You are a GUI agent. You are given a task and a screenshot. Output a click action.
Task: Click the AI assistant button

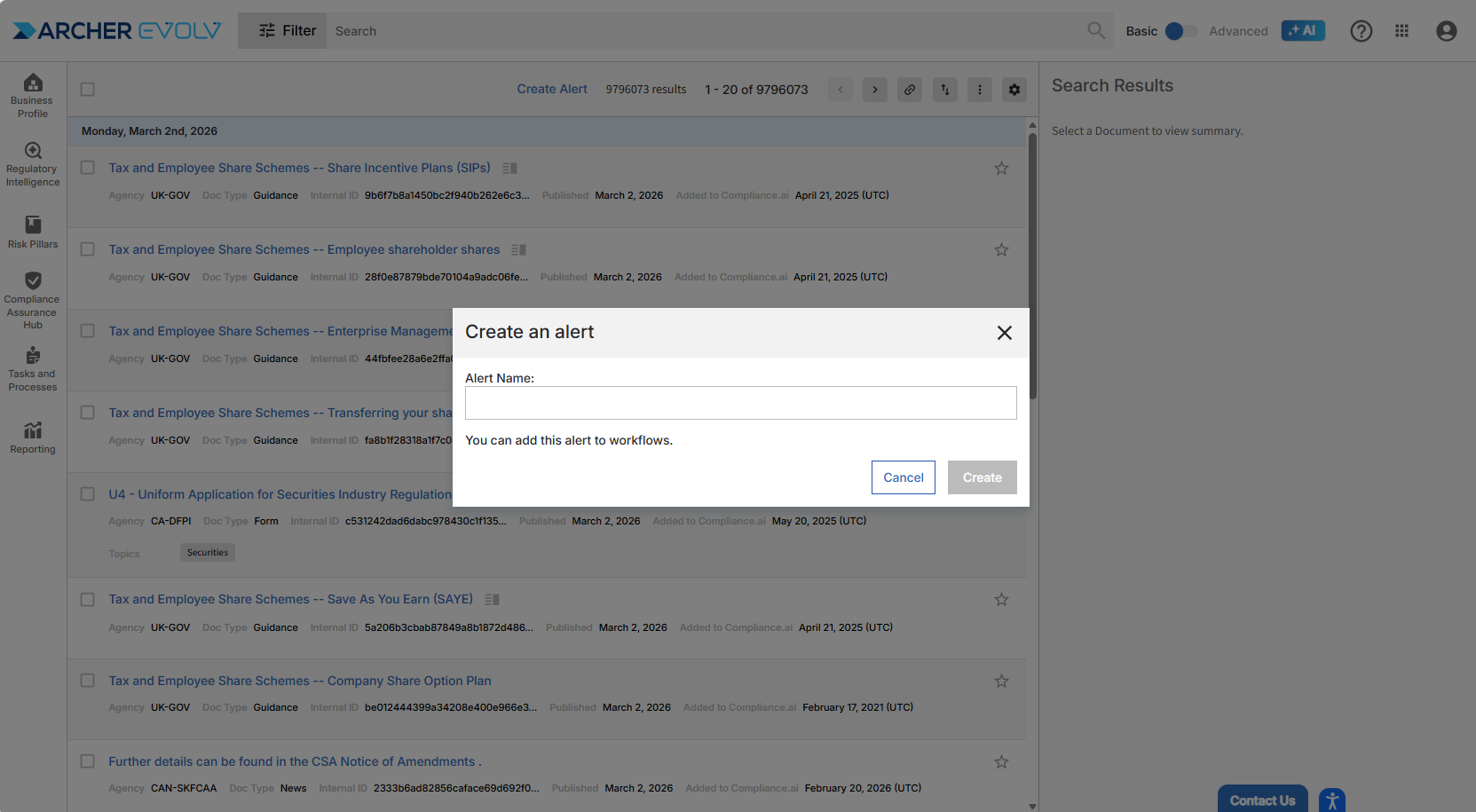[1303, 31]
